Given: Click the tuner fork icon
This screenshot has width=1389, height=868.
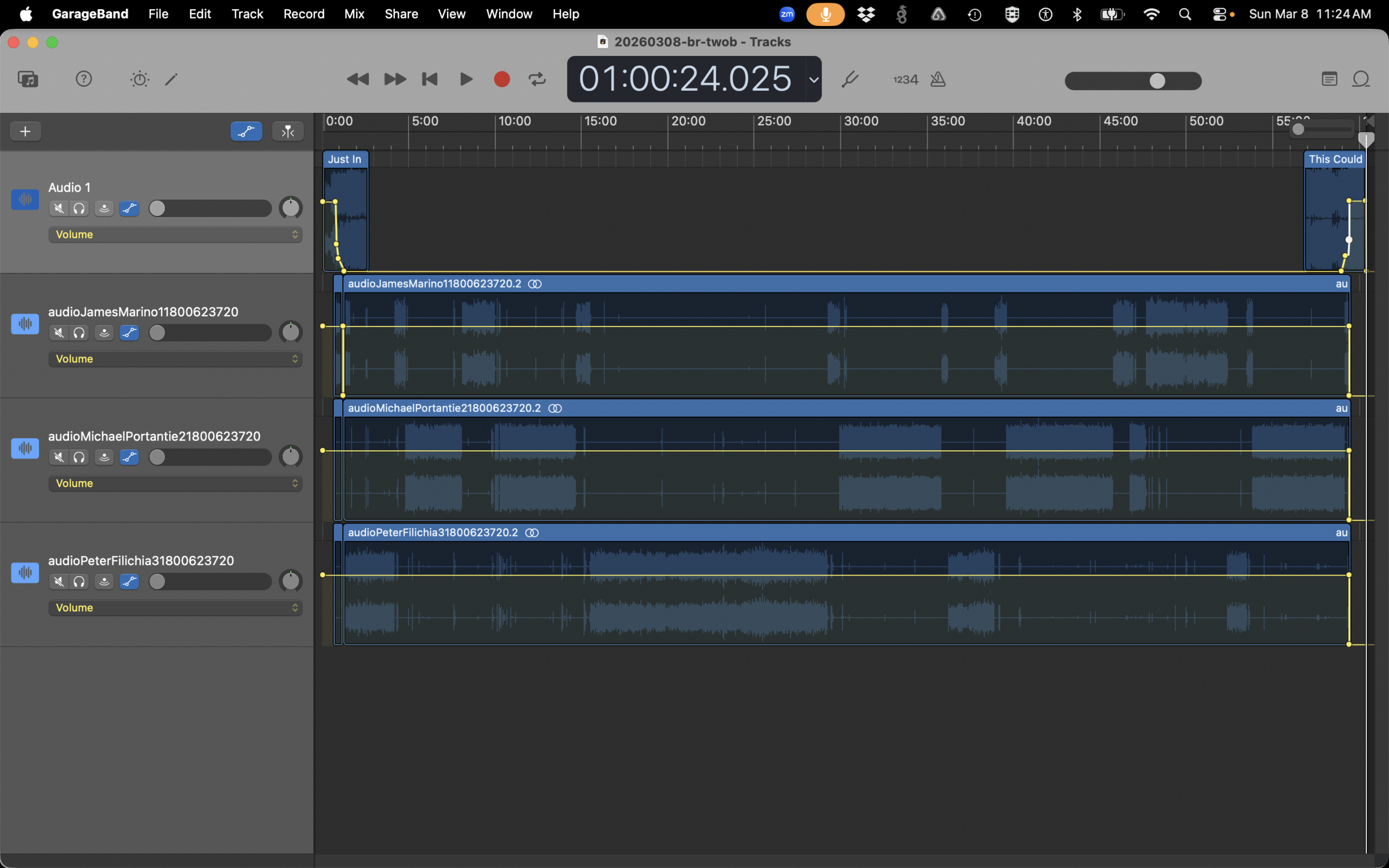Looking at the screenshot, I should click(850, 79).
